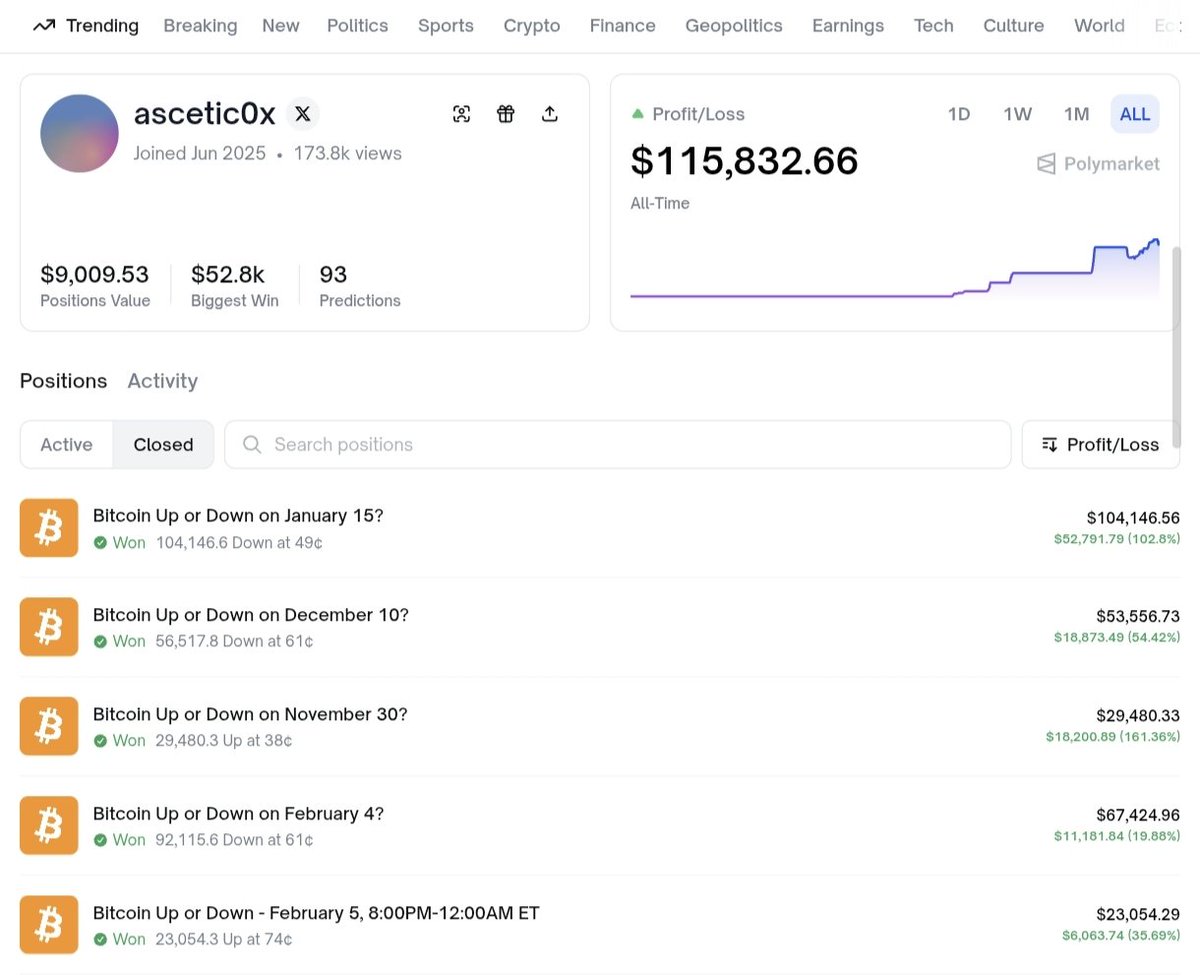Select the 1W chart range
This screenshot has width=1200, height=975.
click(1017, 114)
